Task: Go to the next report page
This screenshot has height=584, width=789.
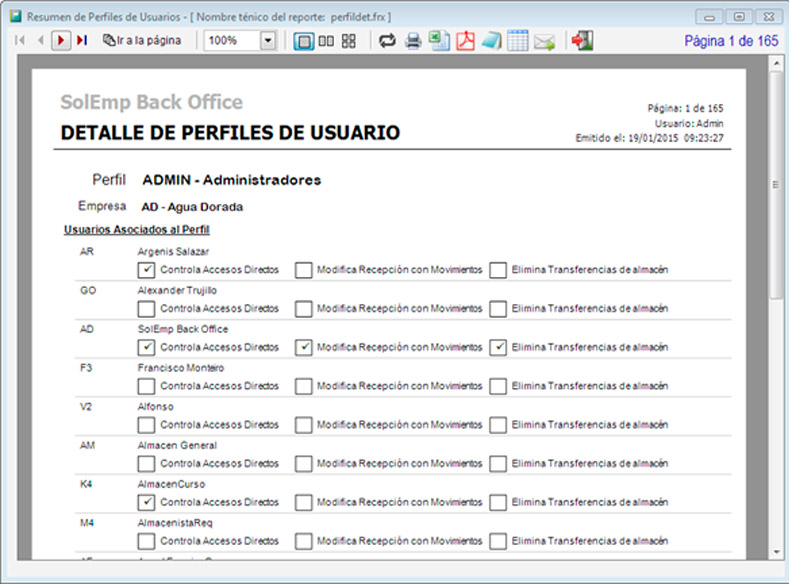Action: (61, 41)
